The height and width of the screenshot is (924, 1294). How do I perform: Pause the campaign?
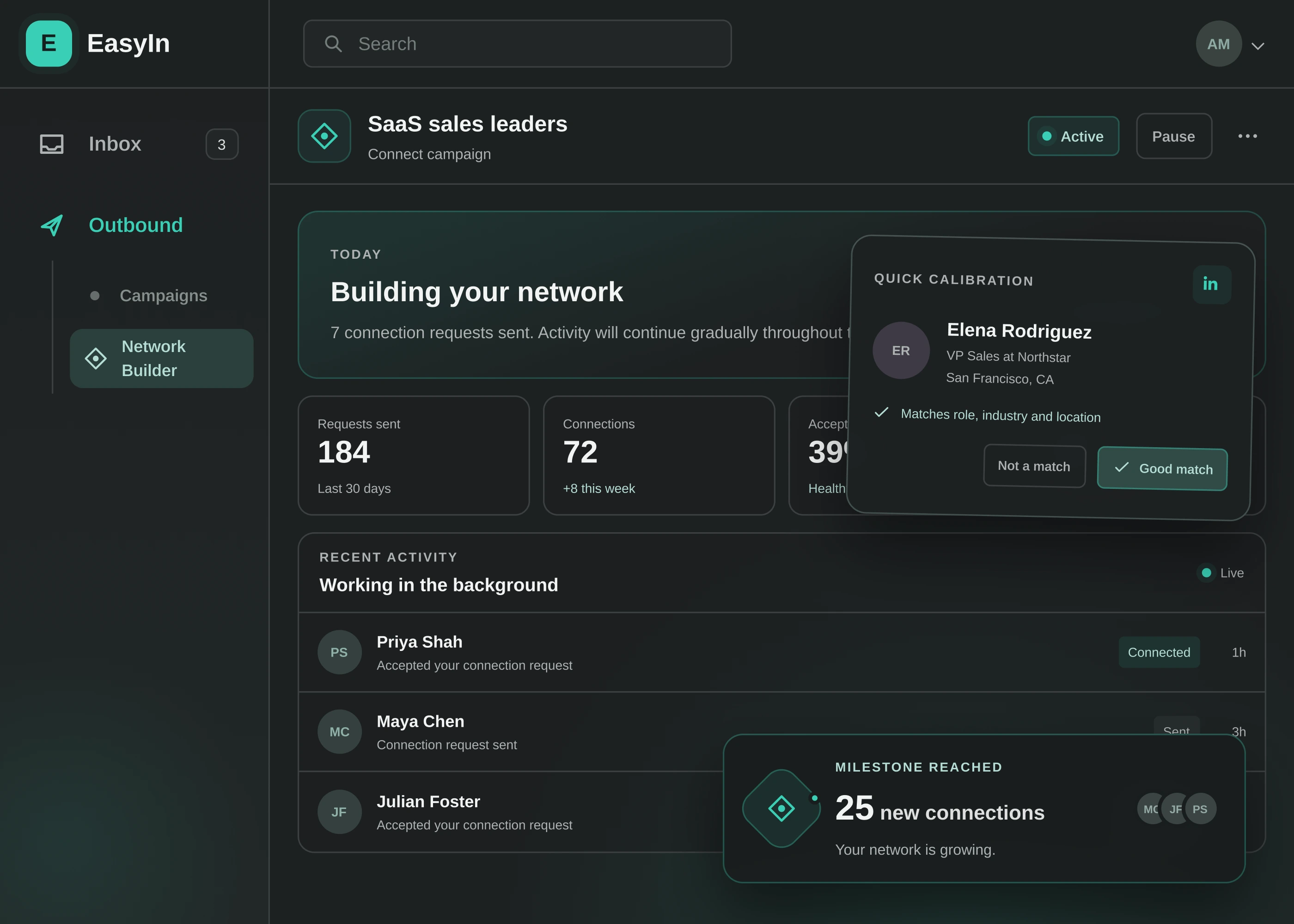coord(1174,136)
